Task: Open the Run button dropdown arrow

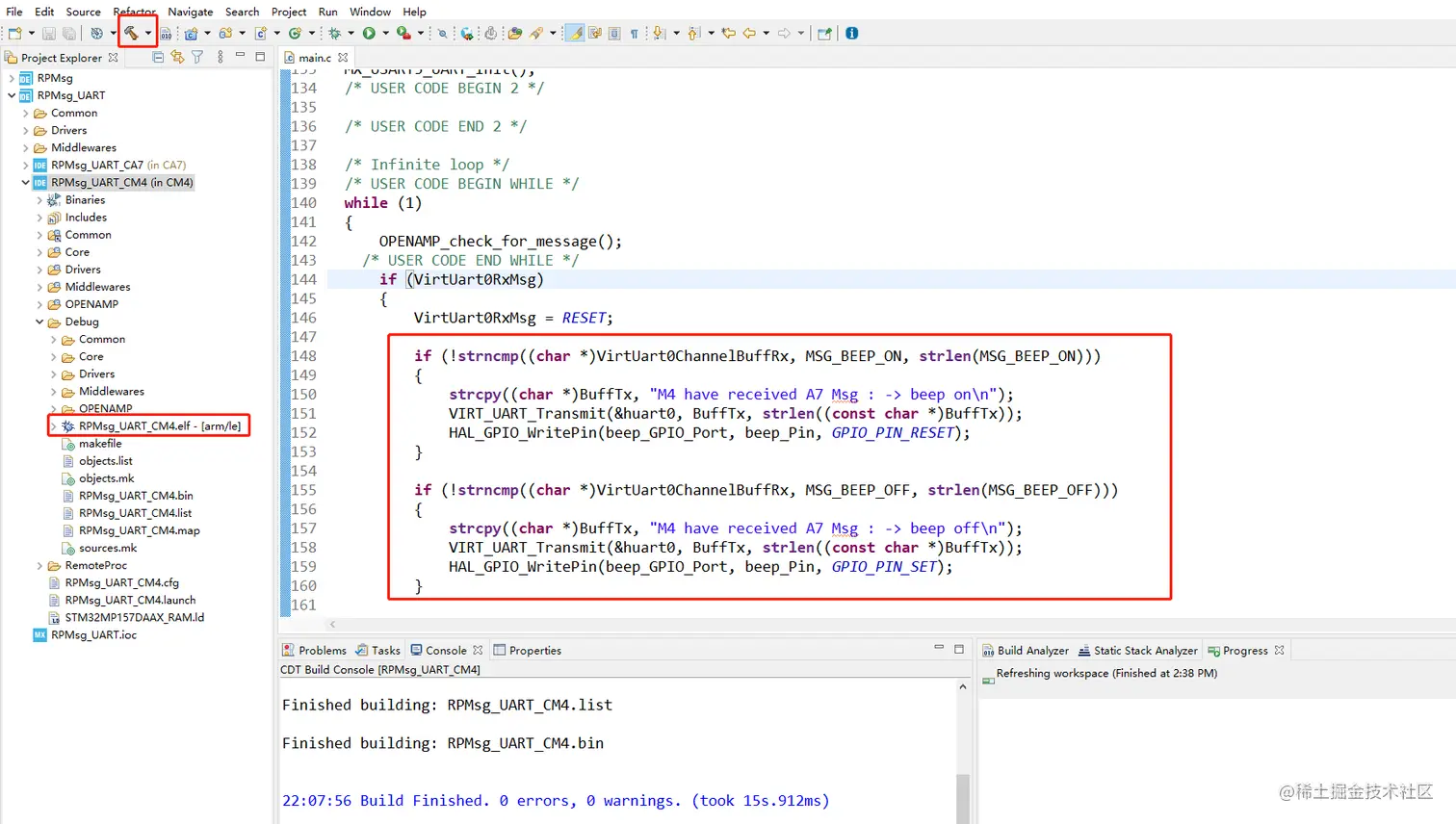Action: [386, 33]
